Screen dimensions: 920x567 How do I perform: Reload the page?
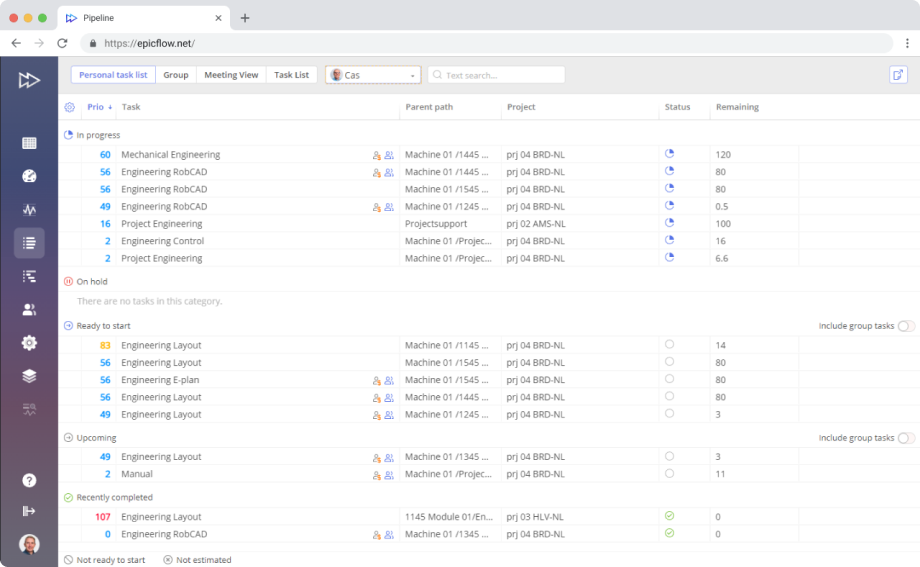tap(62, 43)
